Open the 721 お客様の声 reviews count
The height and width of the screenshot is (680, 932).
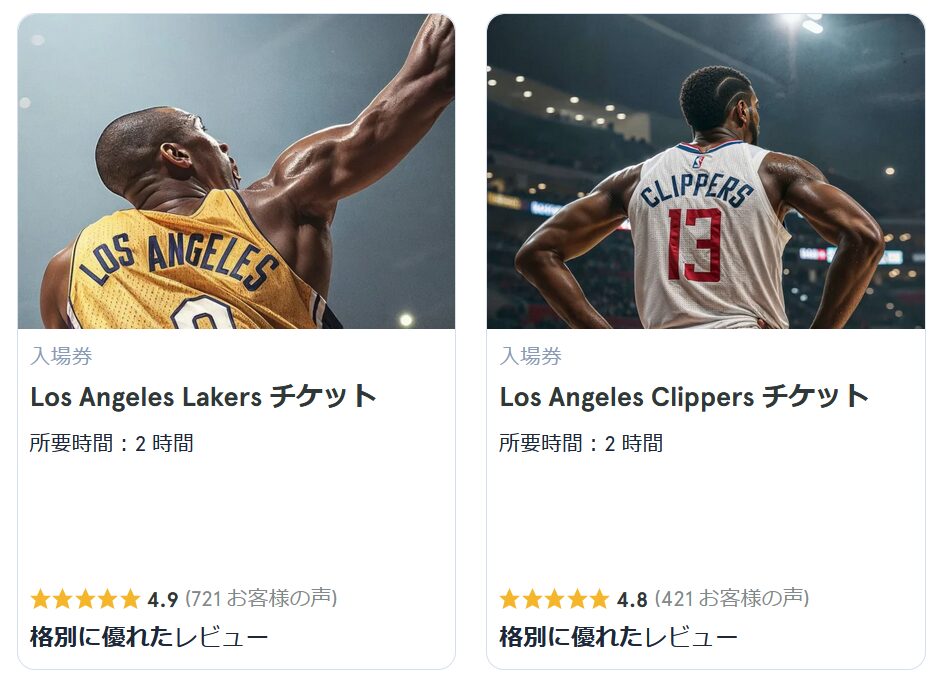(262, 598)
